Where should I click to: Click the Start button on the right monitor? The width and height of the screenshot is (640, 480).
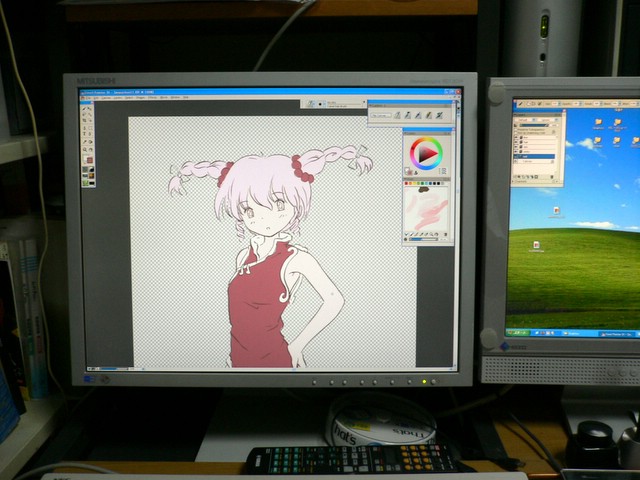(x=518, y=333)
